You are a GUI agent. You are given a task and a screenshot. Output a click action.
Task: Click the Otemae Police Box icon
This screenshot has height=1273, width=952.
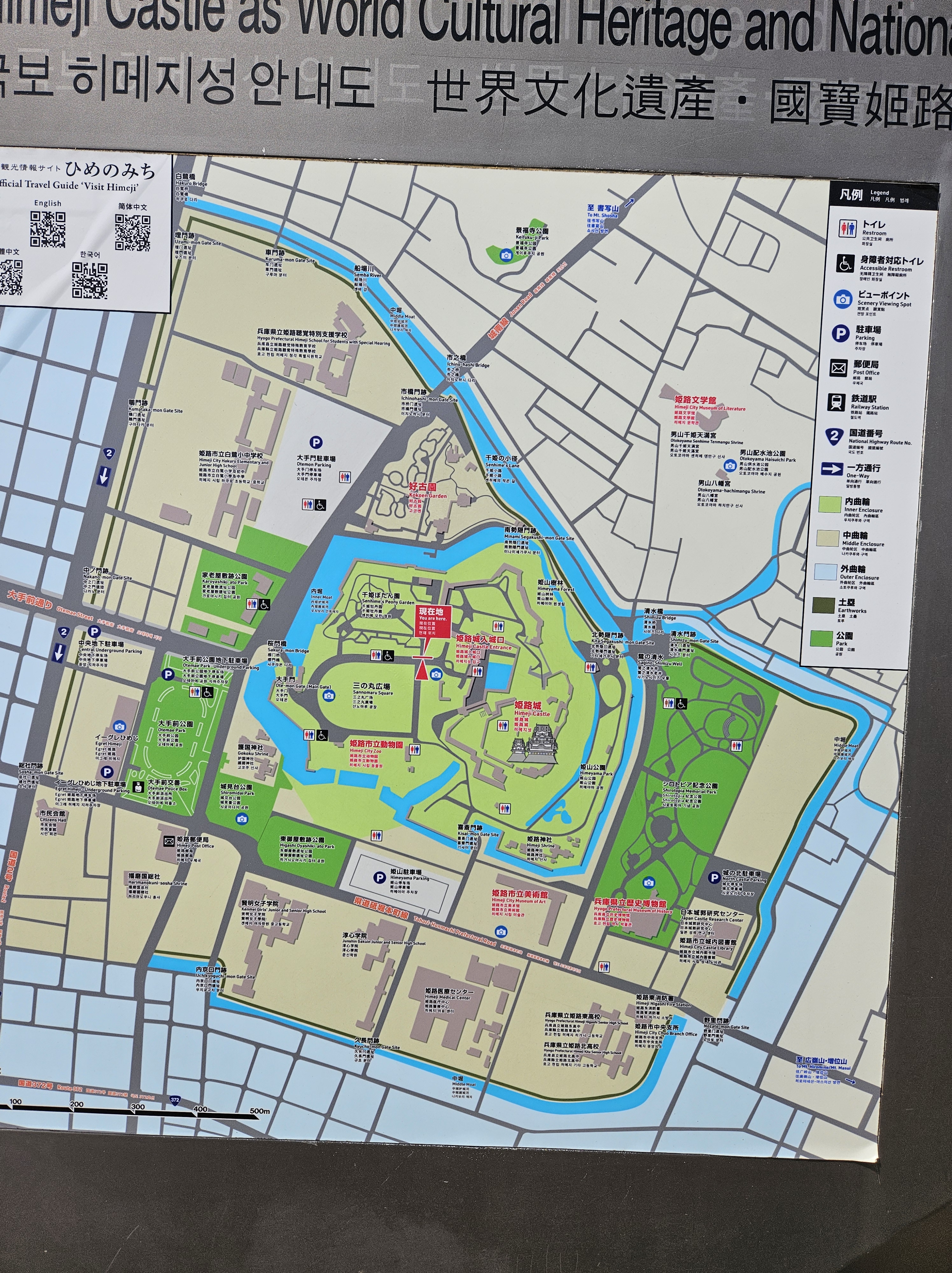[x=138, y=787]
